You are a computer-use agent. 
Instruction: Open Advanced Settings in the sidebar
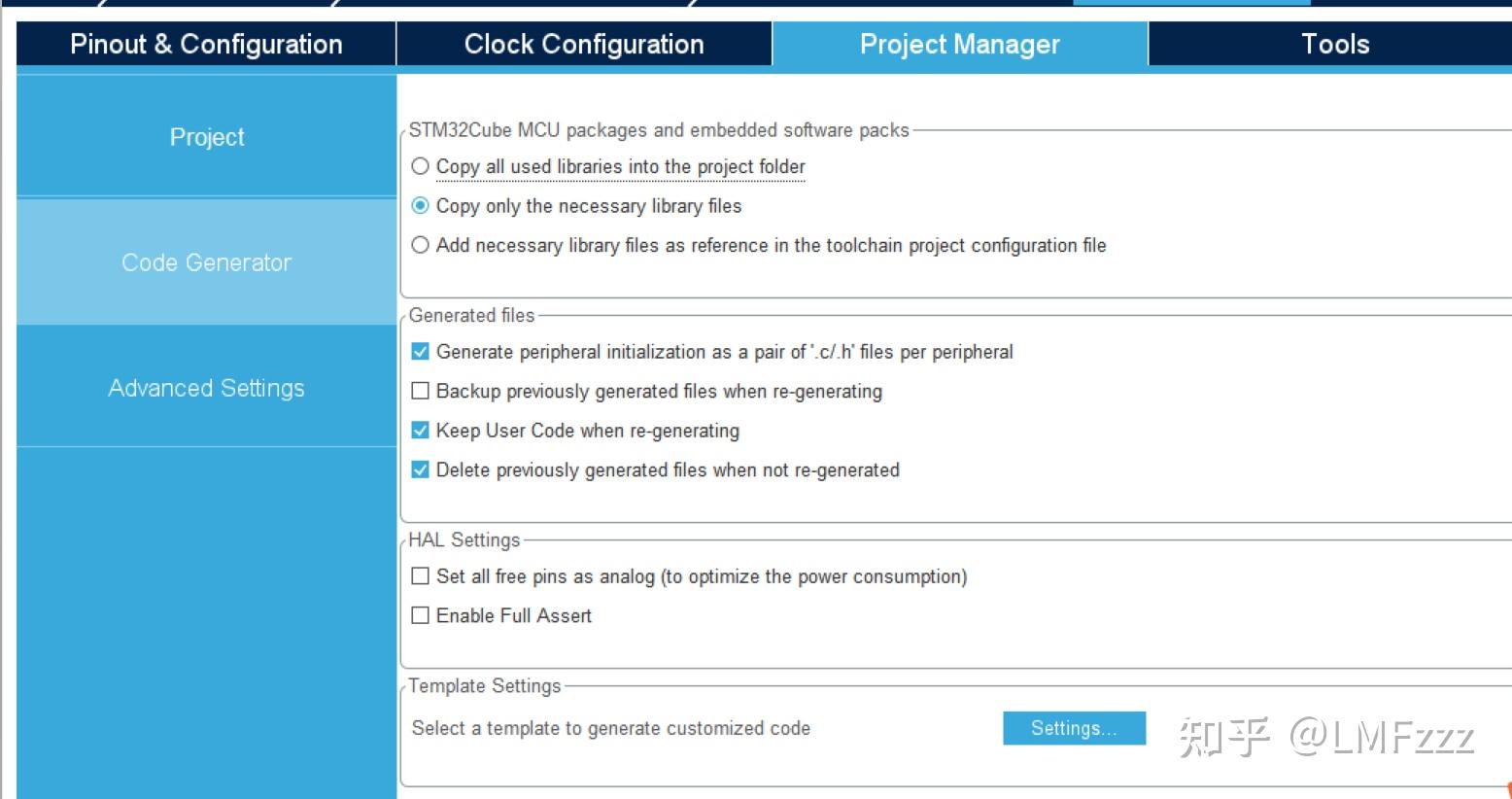tap(206, 388)
